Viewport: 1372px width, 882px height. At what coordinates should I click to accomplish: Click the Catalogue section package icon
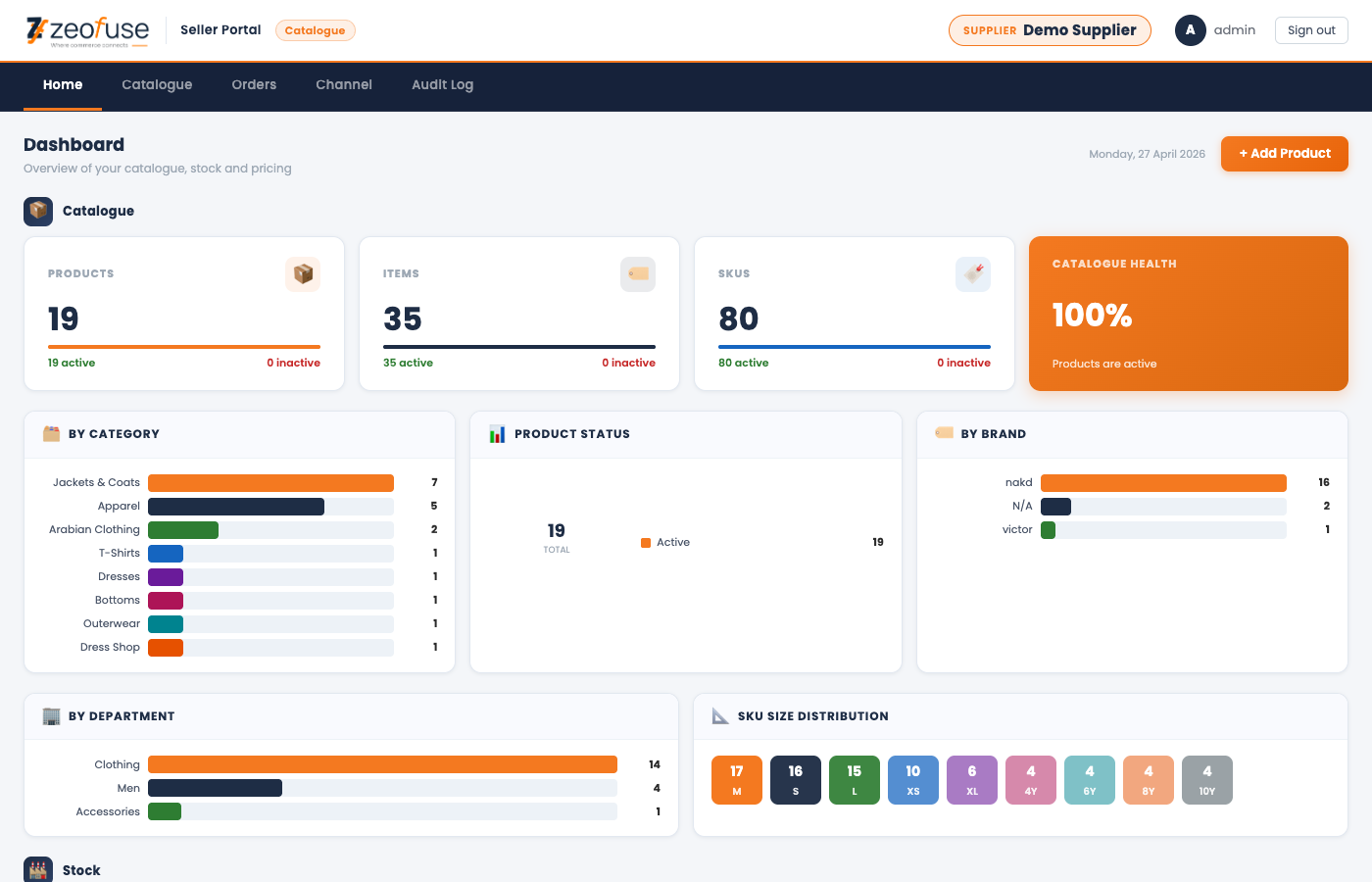[38, 211]
